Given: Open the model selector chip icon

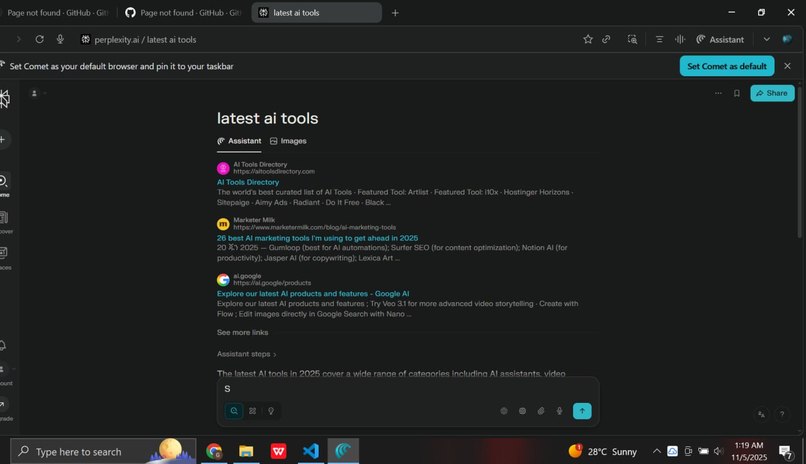Looking at the screenshot, I should tap(522, 411).
